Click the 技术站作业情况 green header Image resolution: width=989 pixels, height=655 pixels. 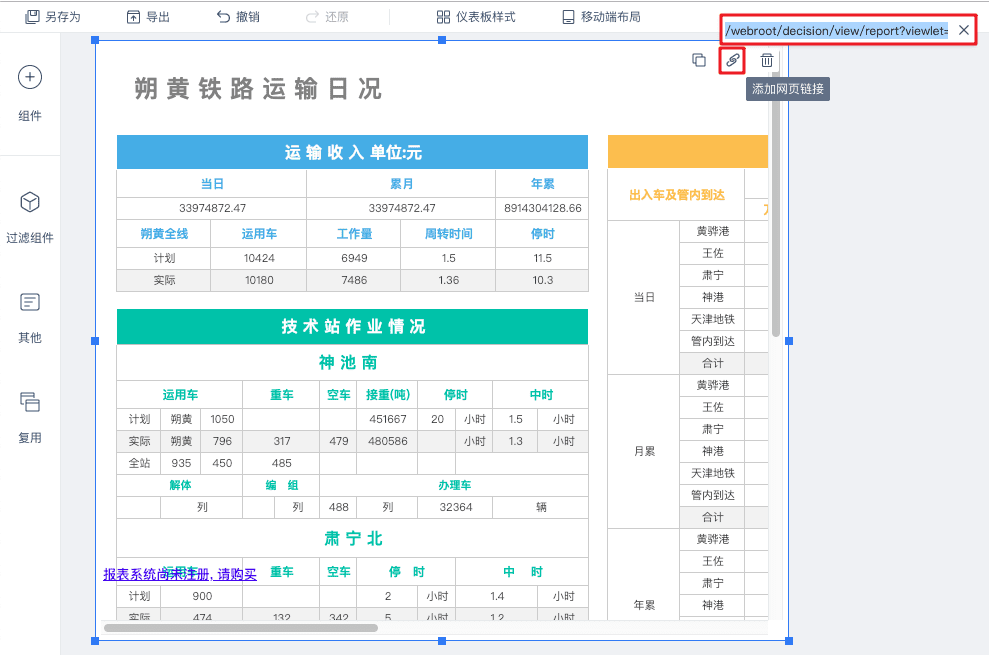click(352, 327)
